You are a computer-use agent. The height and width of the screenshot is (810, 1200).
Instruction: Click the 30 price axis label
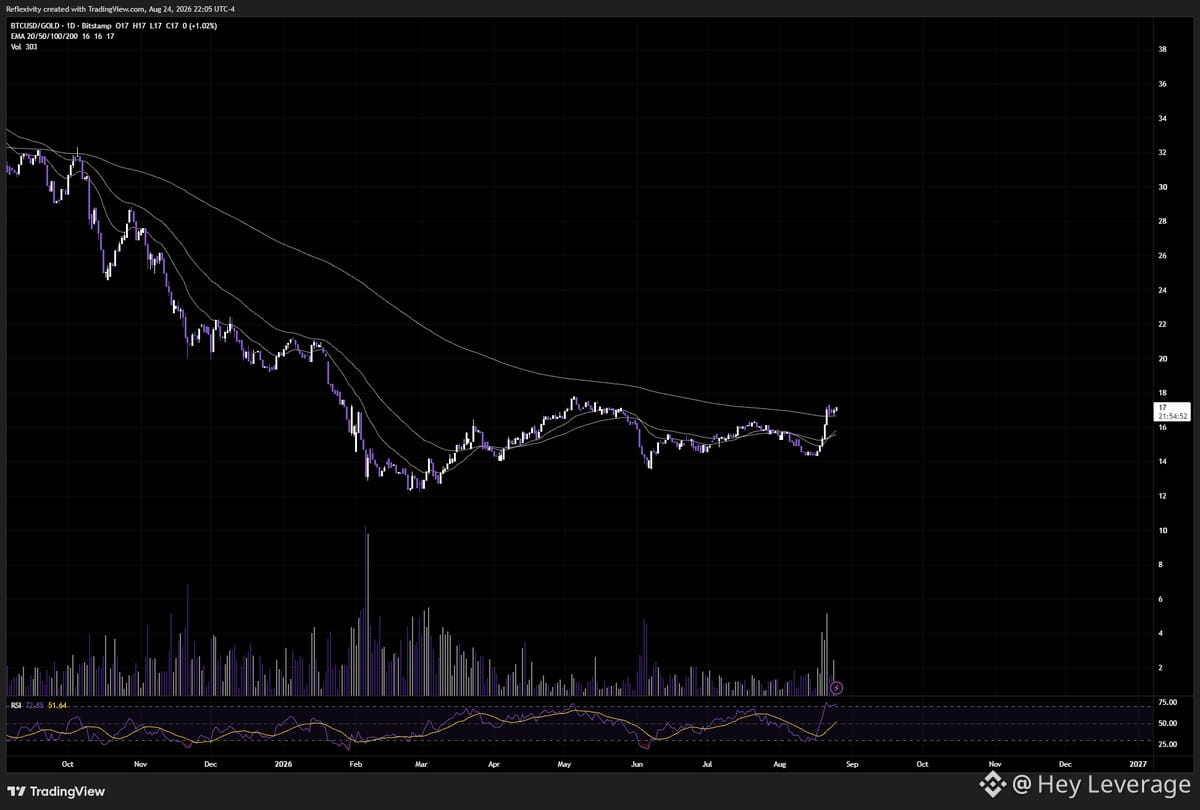[x=1162, y=187]
